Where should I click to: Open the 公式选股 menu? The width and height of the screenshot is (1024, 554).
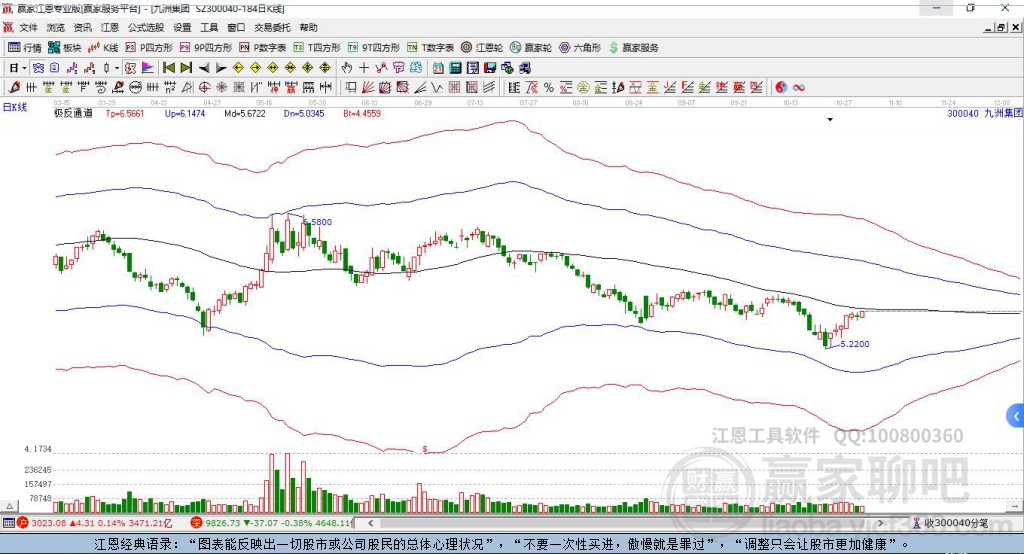click(146, 27)
